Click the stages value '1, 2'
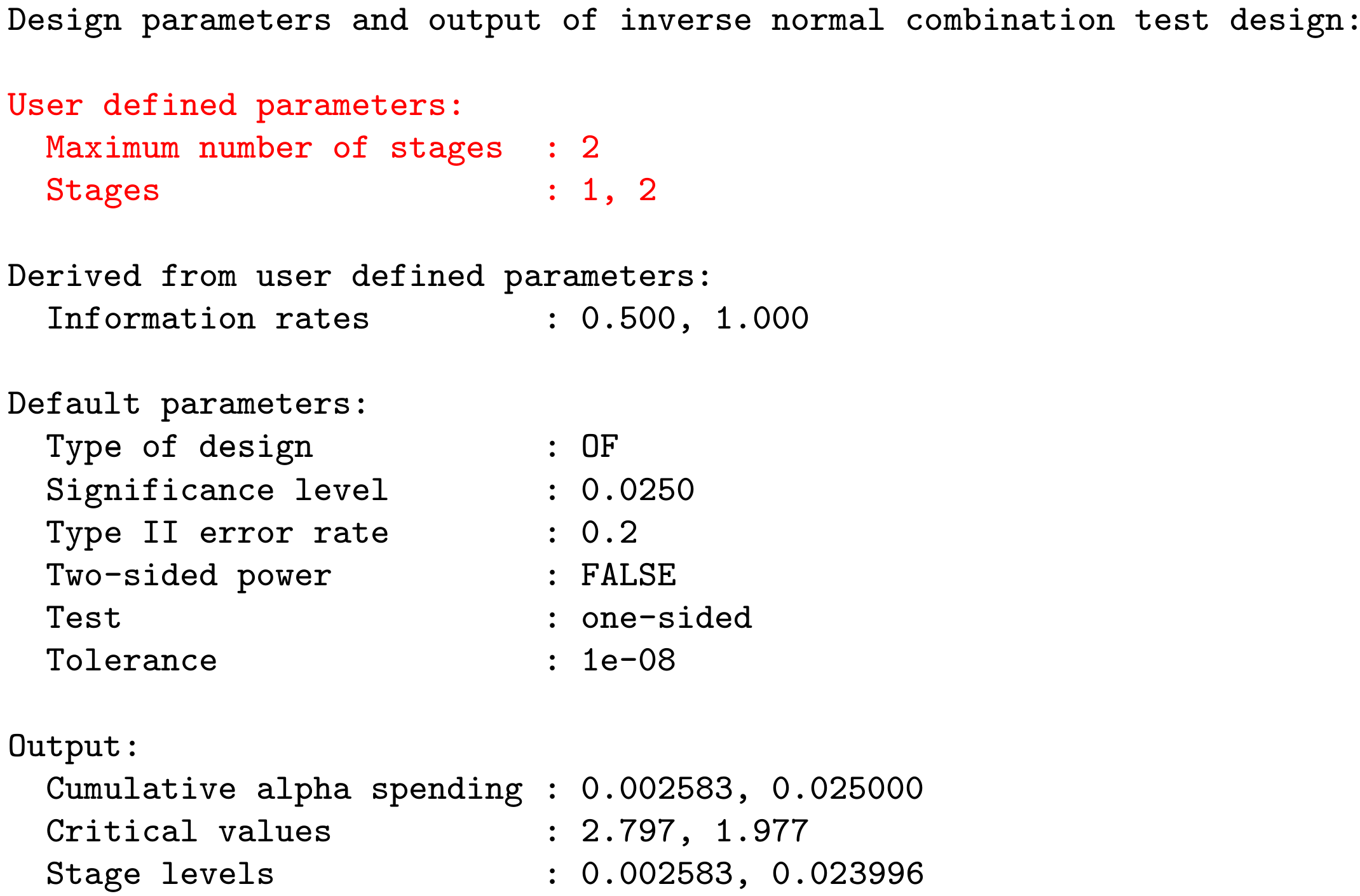 [x=618, y=191]
